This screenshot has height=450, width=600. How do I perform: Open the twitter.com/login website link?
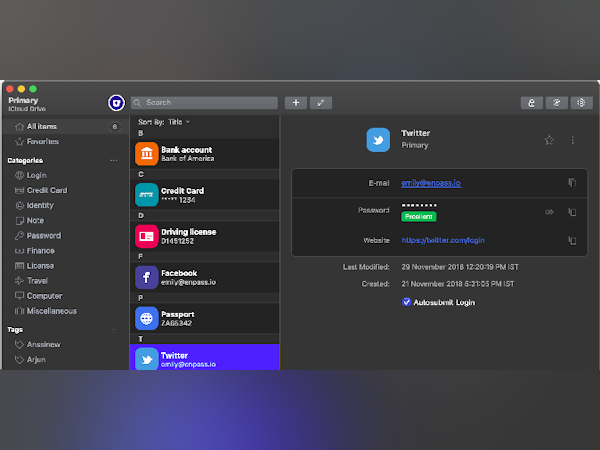click(443, 240)
